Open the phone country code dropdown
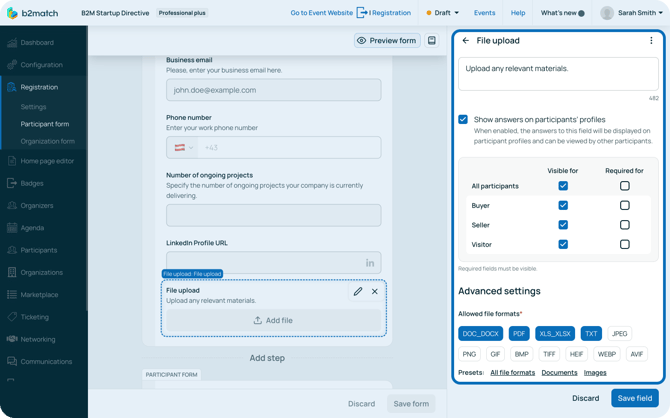 pyautogui.click(x=181, y=148)
